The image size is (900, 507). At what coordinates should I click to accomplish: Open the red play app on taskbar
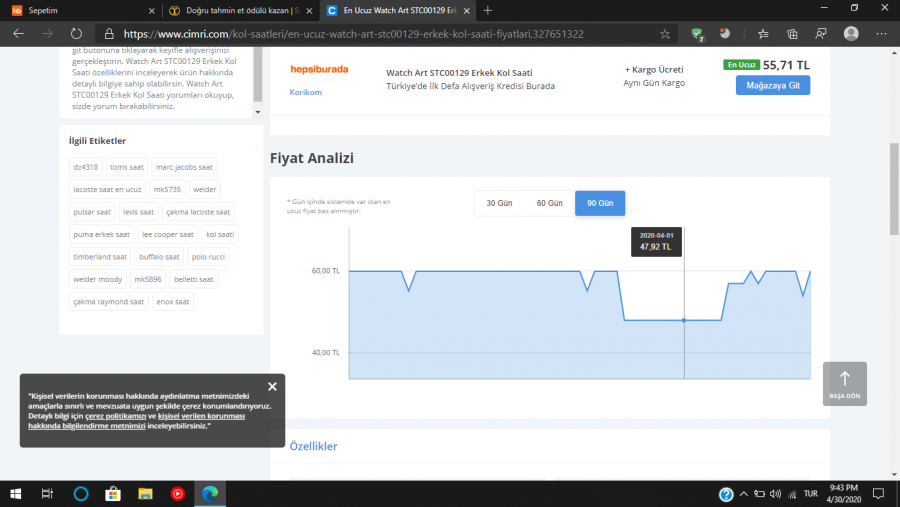point(177,494)
